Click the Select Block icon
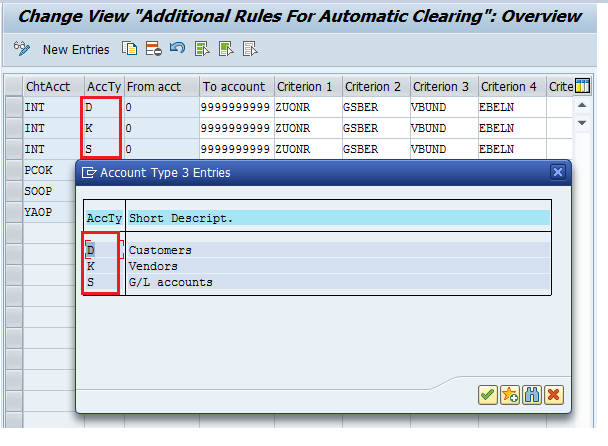 pos(226,49)
